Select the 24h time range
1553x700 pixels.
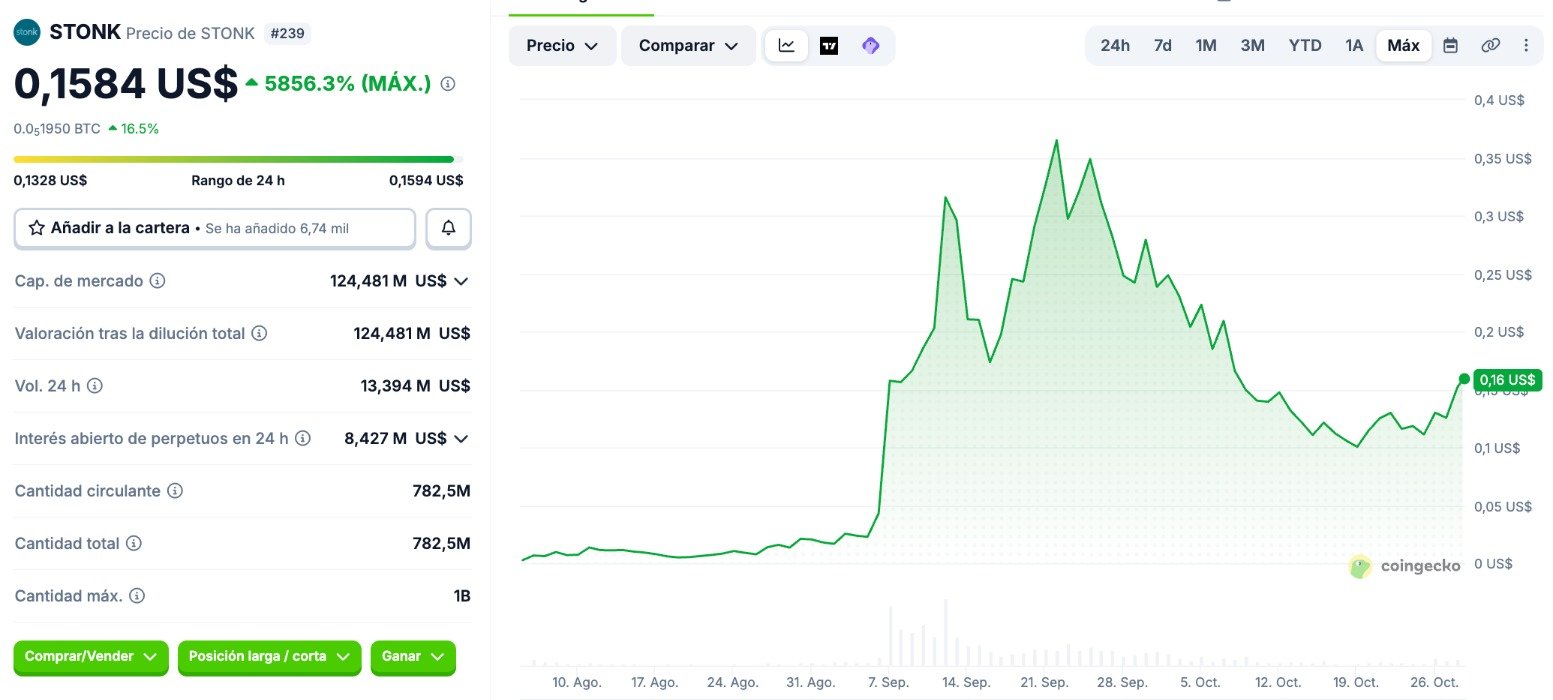coord(1115,46)
